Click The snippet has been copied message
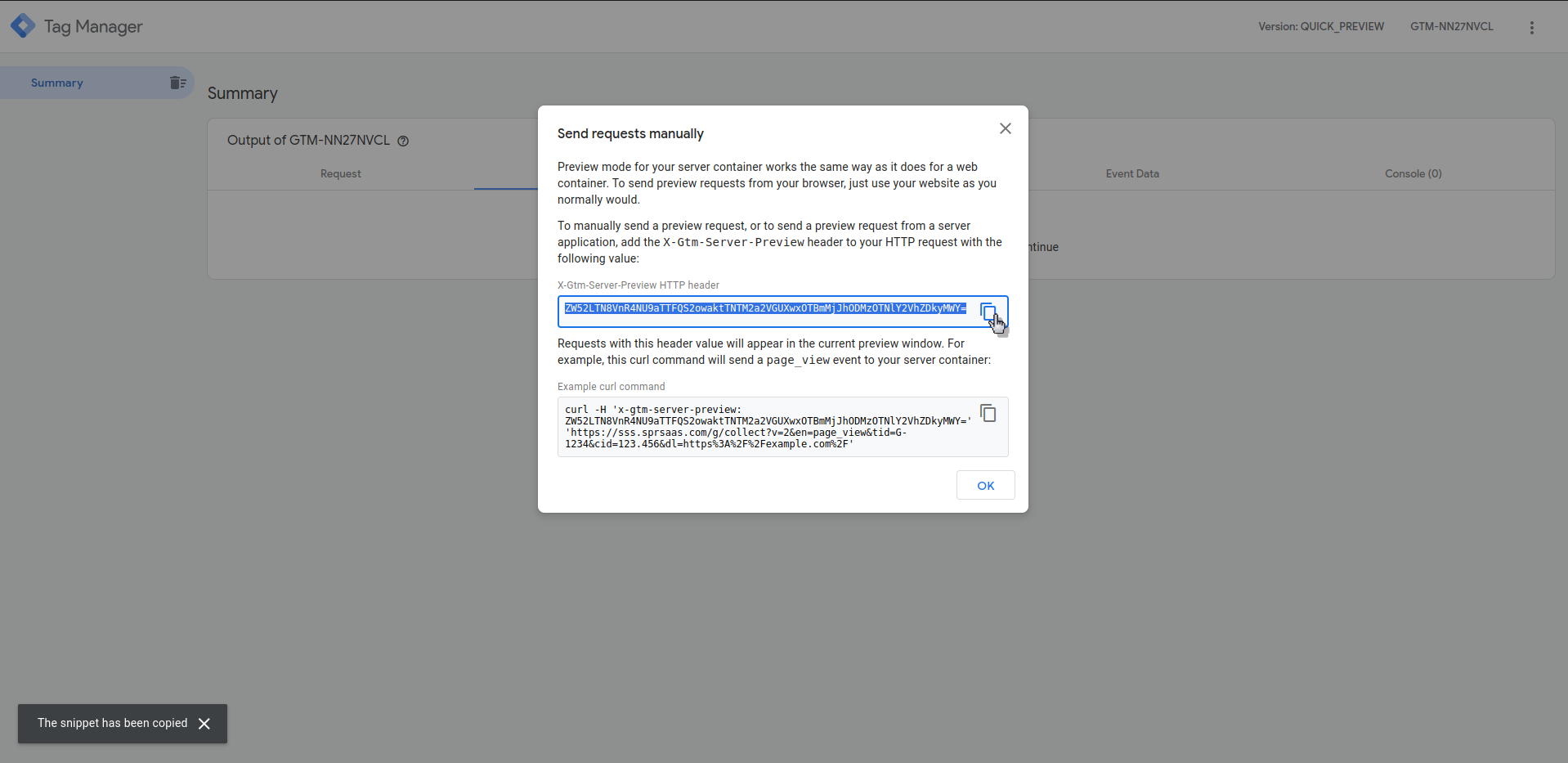1568x763 pixels. [113, 723]
